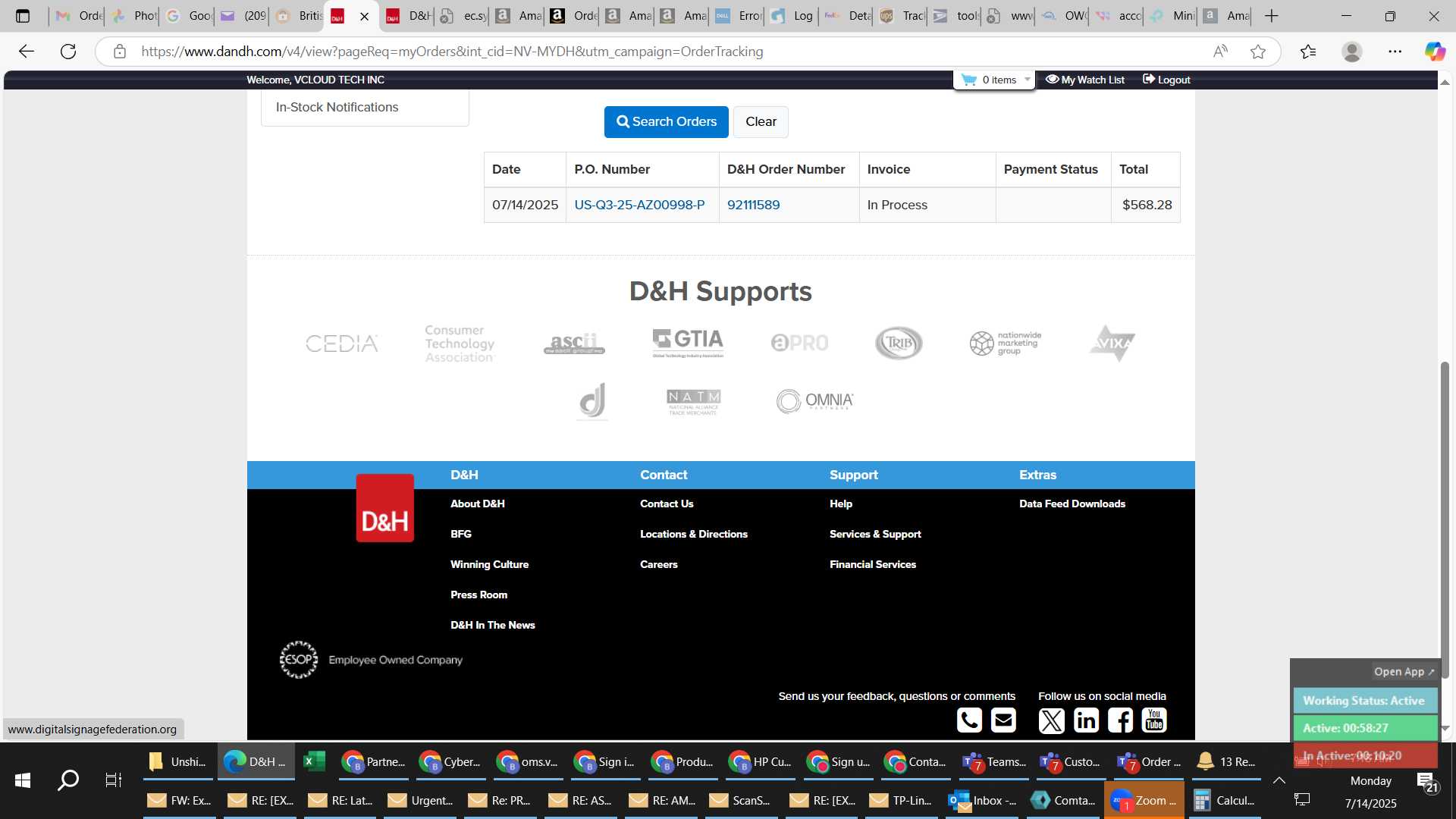
Task: Click the ESOP employee owned logo
Action: [299, 660]
